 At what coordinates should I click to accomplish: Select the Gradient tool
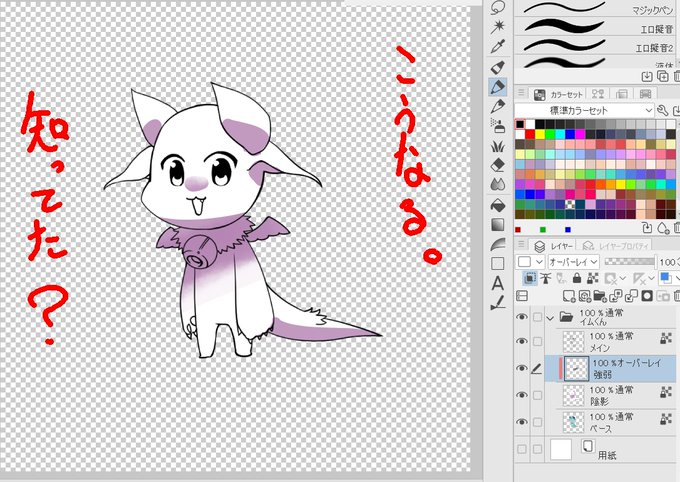click(x=498, y=224)
